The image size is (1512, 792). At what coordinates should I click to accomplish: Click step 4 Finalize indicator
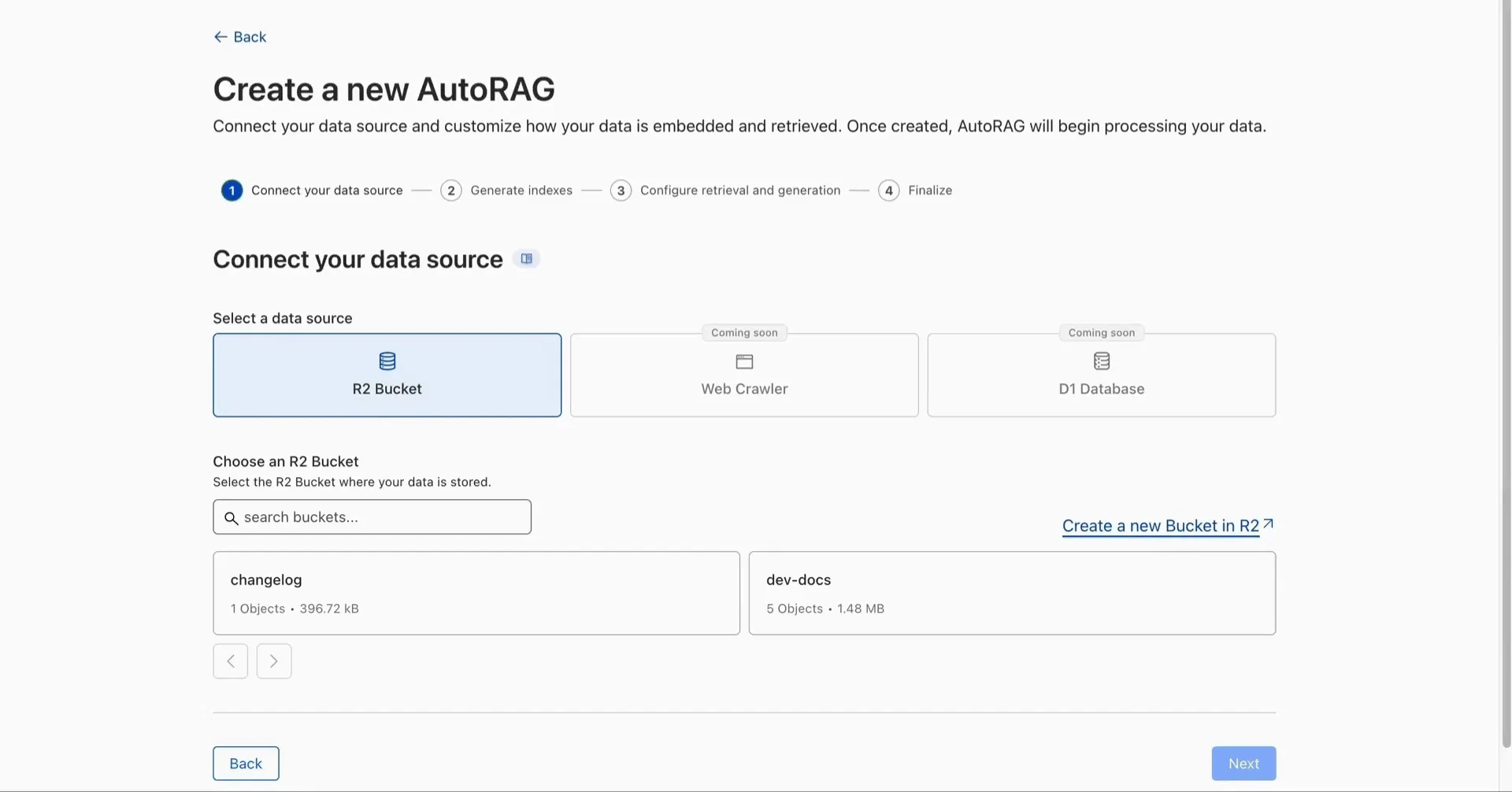pyautogui.click(x=888, y=190)
